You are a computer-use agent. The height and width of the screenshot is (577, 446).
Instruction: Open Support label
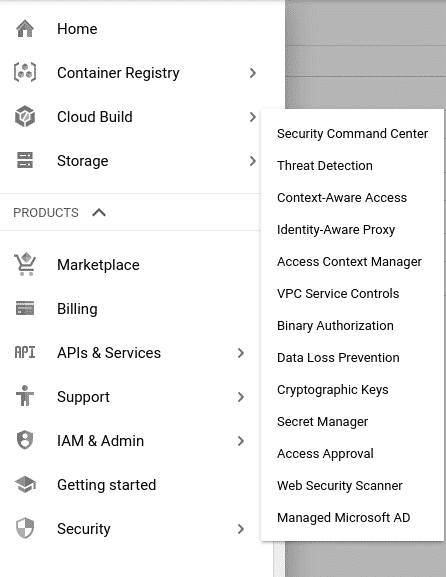pyautogui.click(x=83, y=397)
